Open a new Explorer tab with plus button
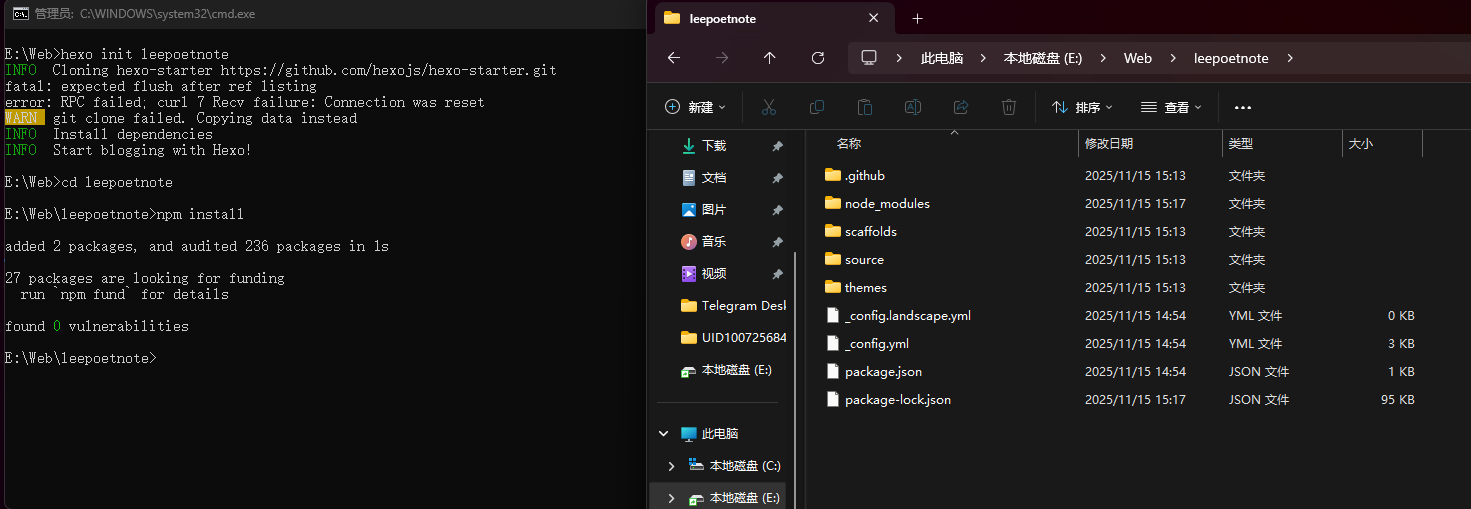 (917, 18)
